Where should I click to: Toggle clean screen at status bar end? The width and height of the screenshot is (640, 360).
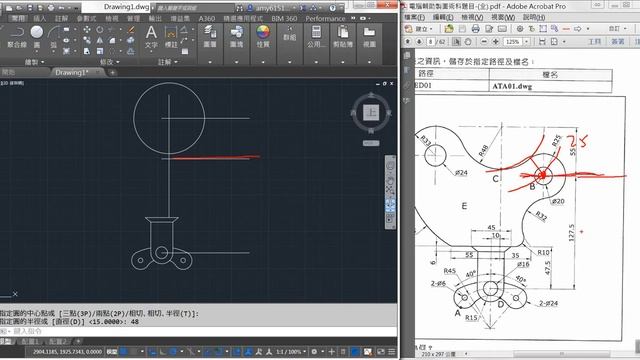[381, 351]
